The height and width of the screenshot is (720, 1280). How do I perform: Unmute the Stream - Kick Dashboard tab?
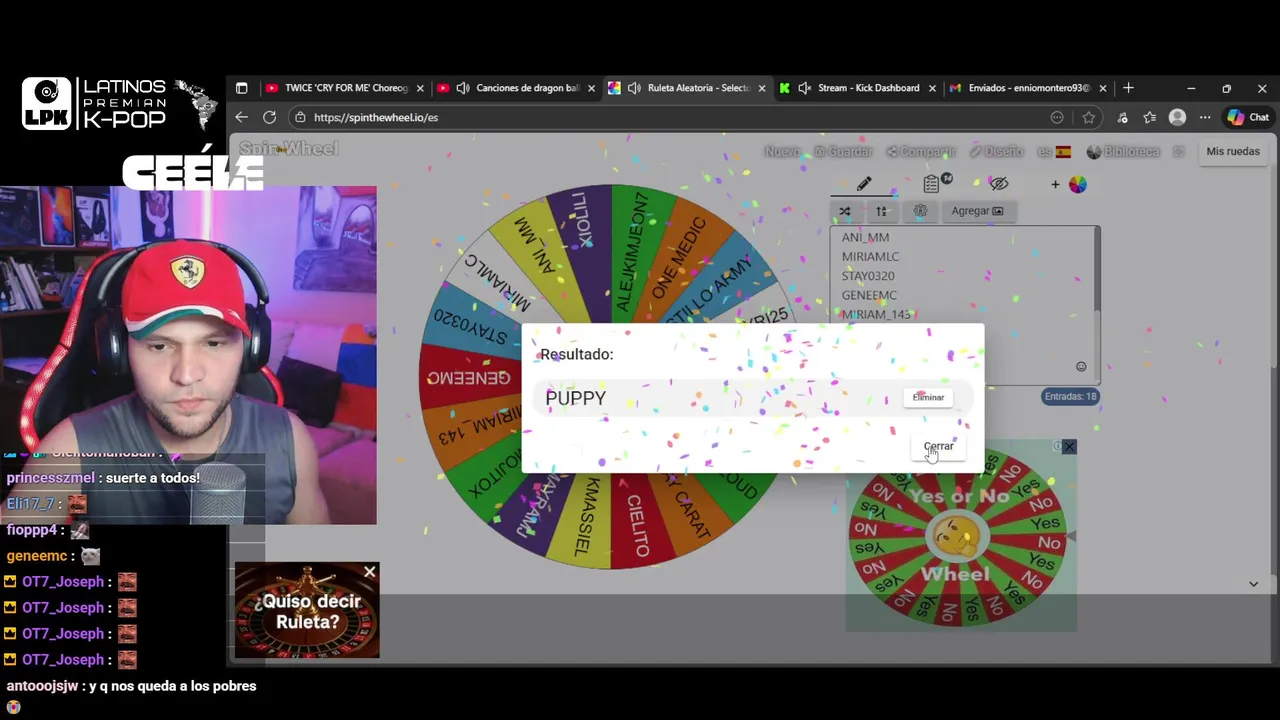click(804, 88)
